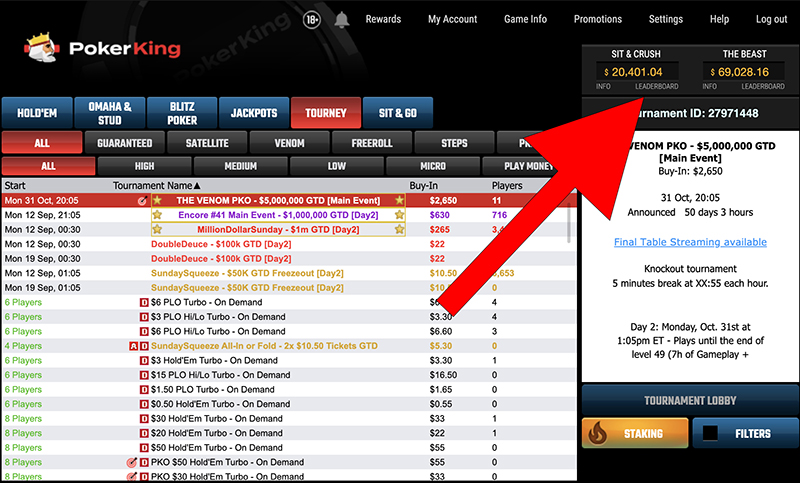Open Final Table Streaming available link

690,242
